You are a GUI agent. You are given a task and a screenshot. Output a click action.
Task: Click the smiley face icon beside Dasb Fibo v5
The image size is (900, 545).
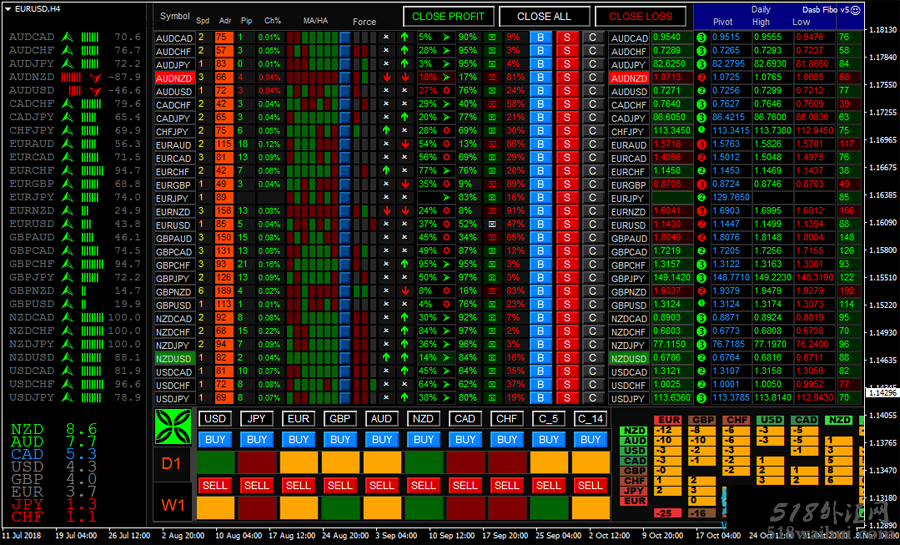(855, 10)
